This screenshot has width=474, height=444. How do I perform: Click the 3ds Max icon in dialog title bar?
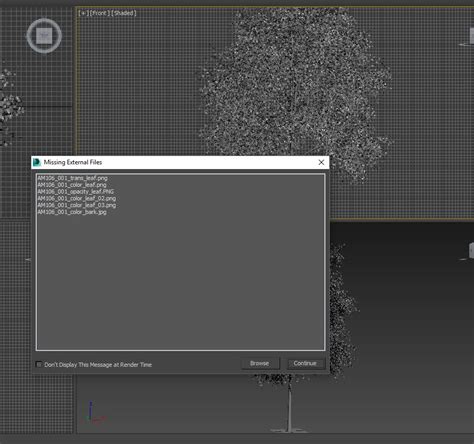coord(37,162)
